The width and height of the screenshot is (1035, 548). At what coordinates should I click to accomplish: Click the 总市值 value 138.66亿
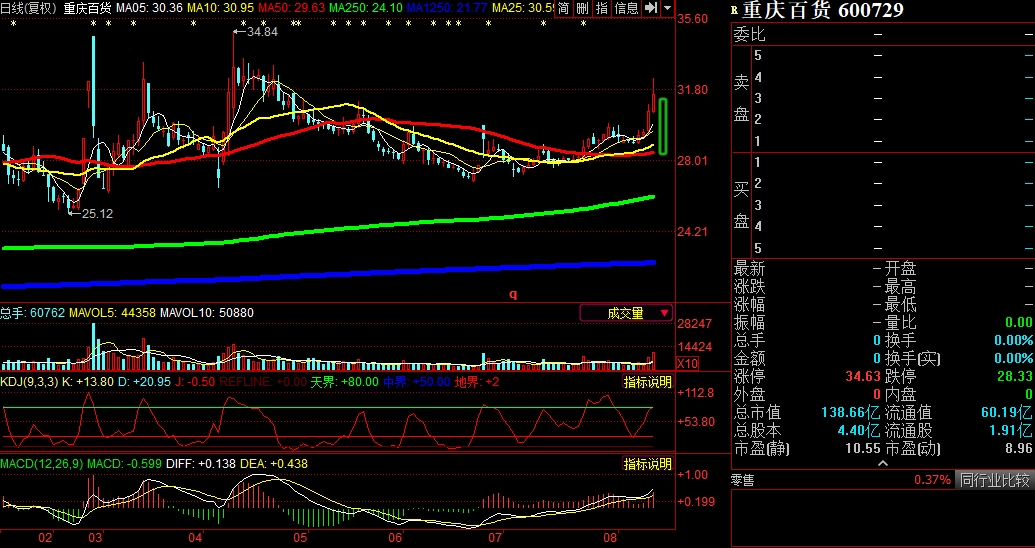[x=851, y=413]
